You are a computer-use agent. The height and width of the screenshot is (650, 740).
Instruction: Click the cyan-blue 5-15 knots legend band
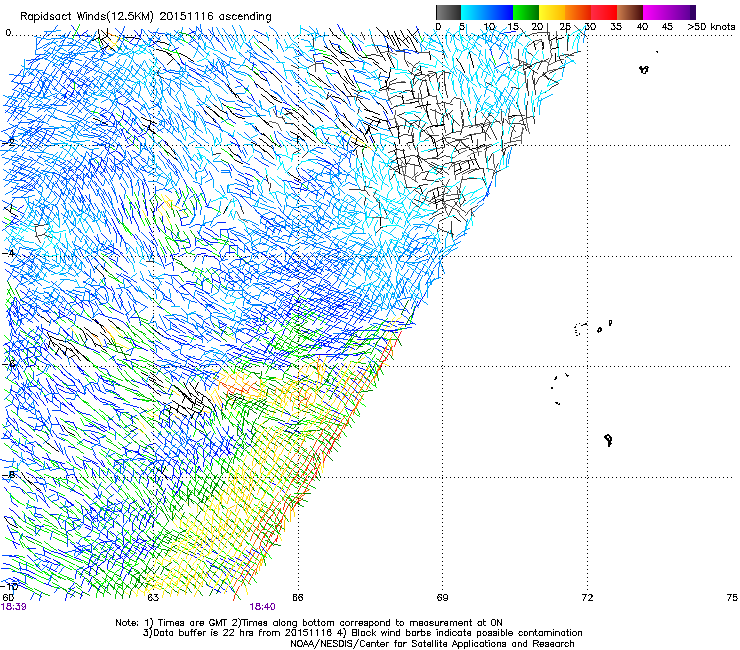[x=487, y=12]
